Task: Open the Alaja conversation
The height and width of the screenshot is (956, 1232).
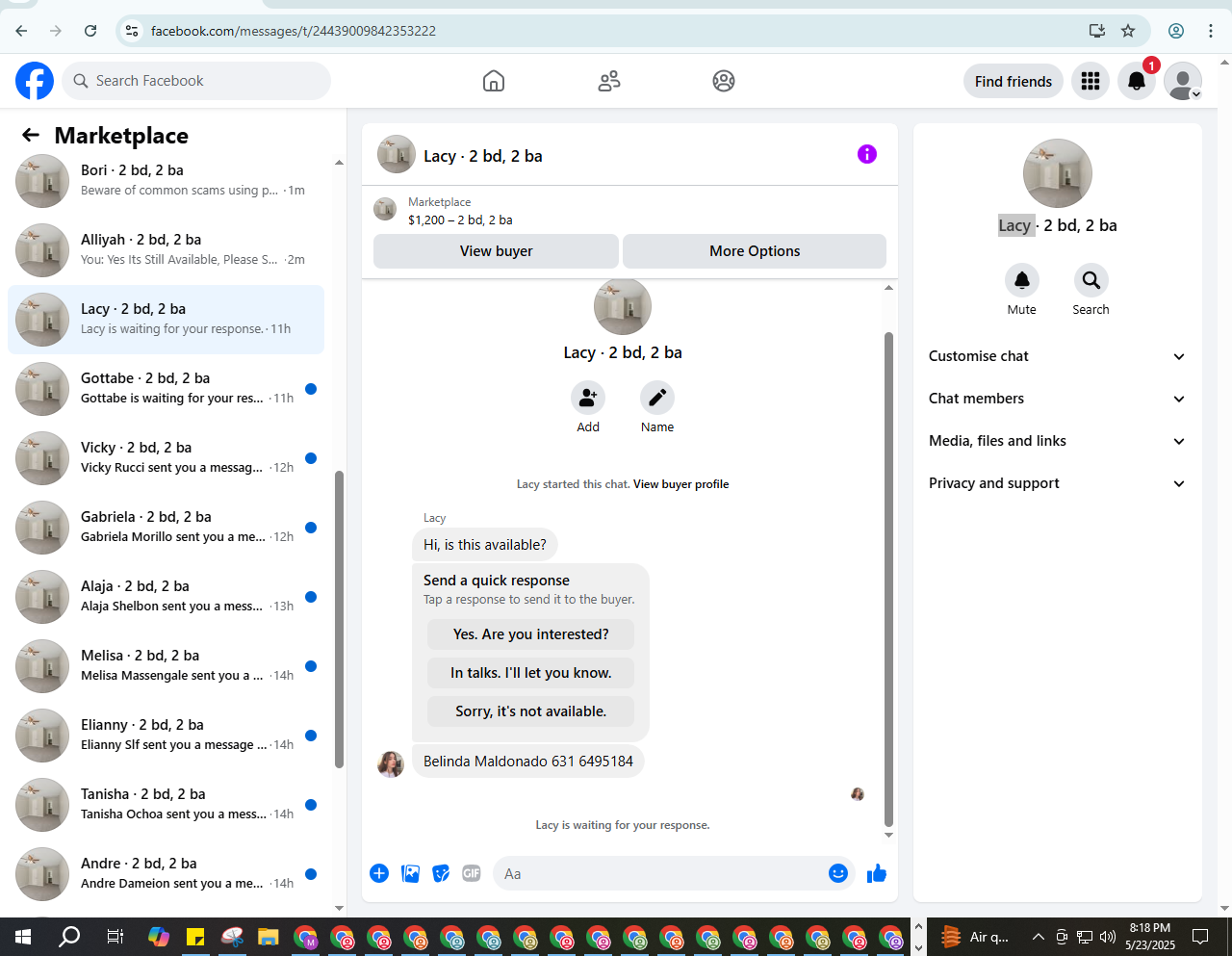Action: (166, 597)
